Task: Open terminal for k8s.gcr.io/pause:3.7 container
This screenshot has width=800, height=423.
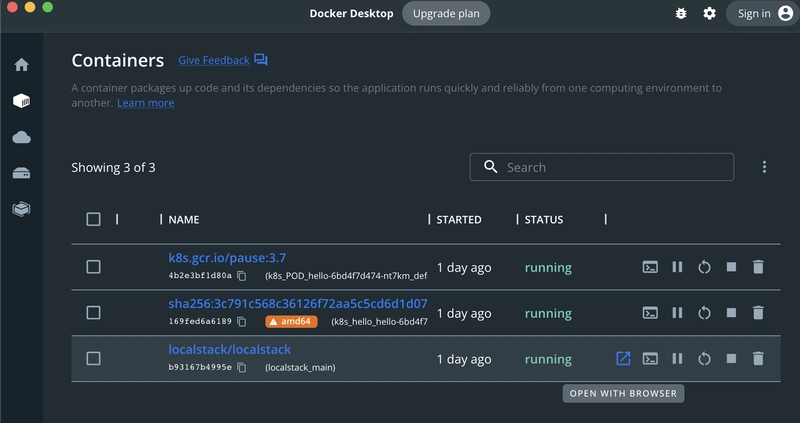Action: click(650, 267)
